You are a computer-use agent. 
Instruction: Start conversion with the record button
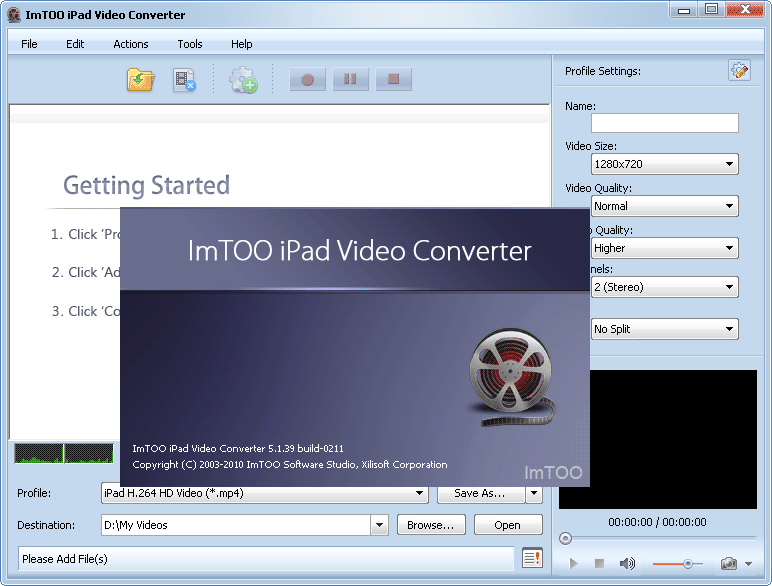(308, 79)
